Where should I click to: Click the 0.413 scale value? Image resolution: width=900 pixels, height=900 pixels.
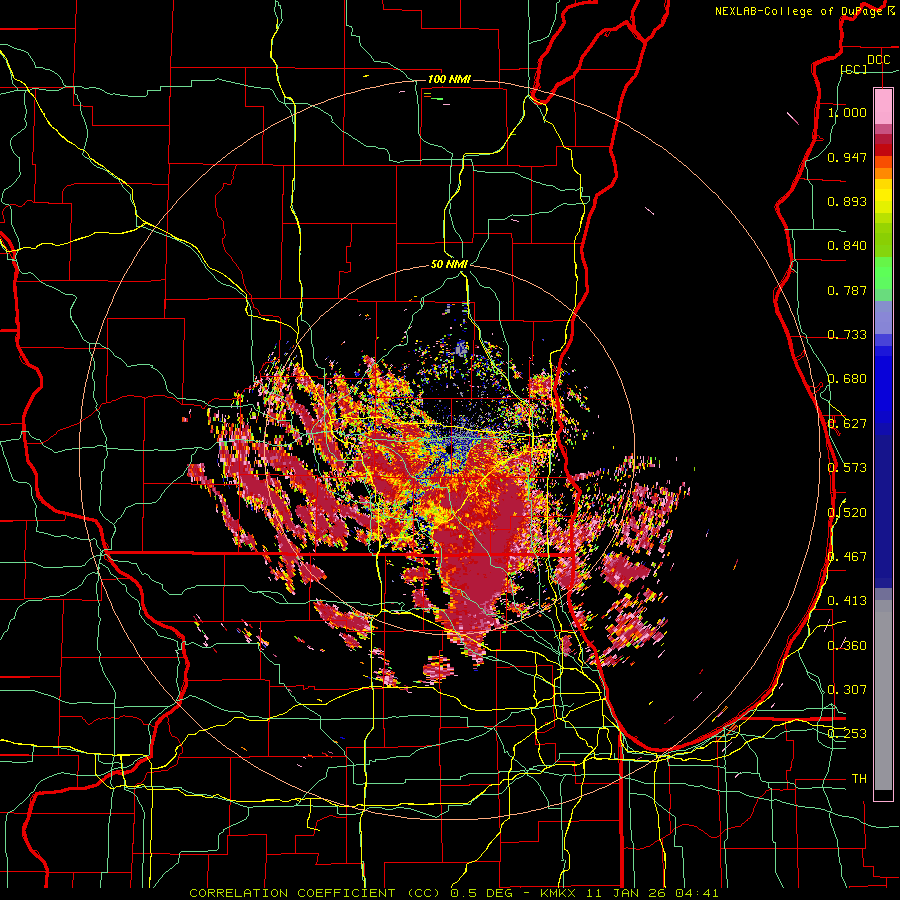pyautogui.click(x=847, y=600)
